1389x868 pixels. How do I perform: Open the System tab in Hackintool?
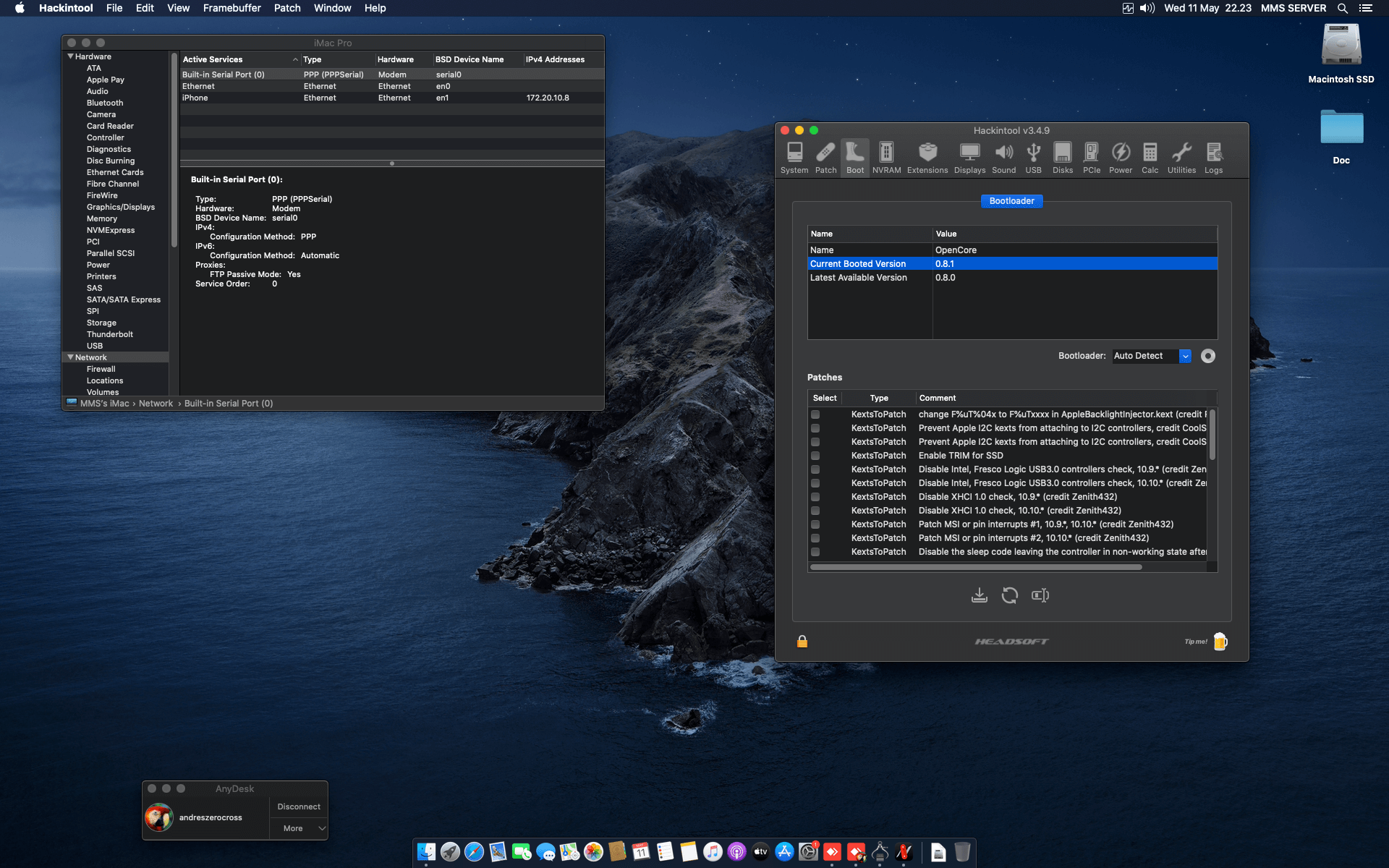pos(794,156)
